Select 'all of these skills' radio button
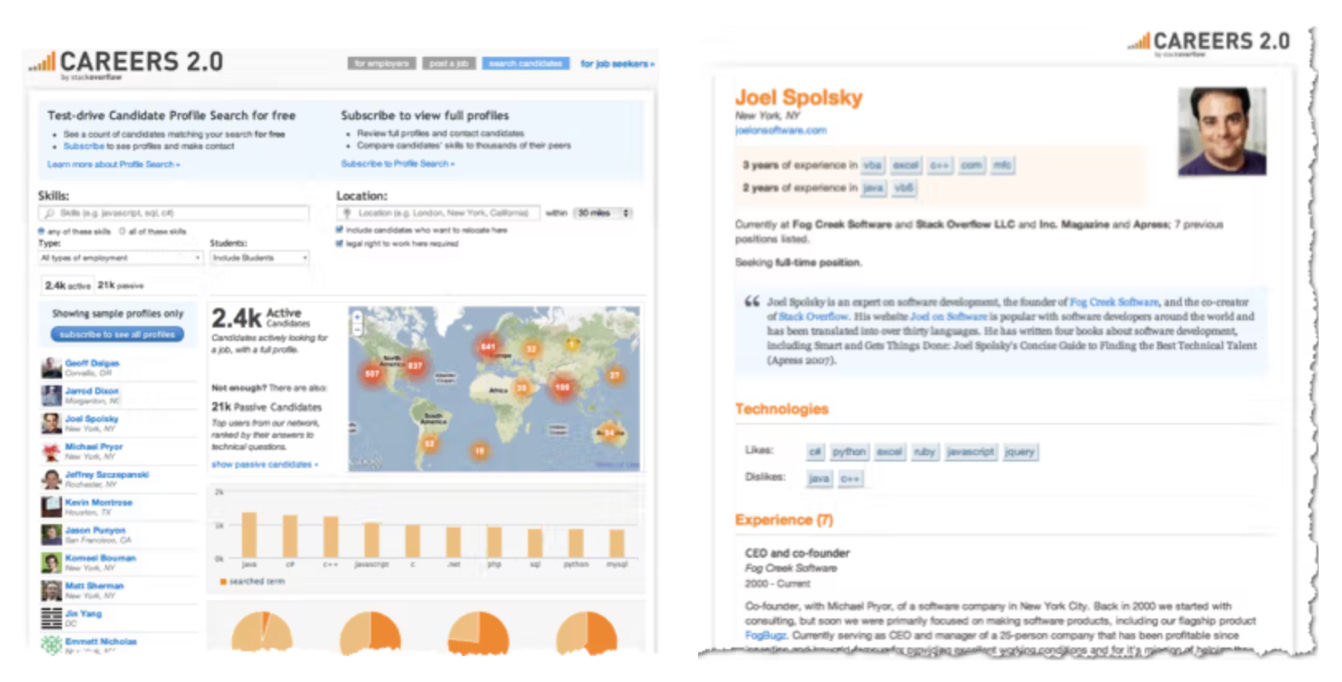This screenshot has height=682, width=1342. click(122, 231)
